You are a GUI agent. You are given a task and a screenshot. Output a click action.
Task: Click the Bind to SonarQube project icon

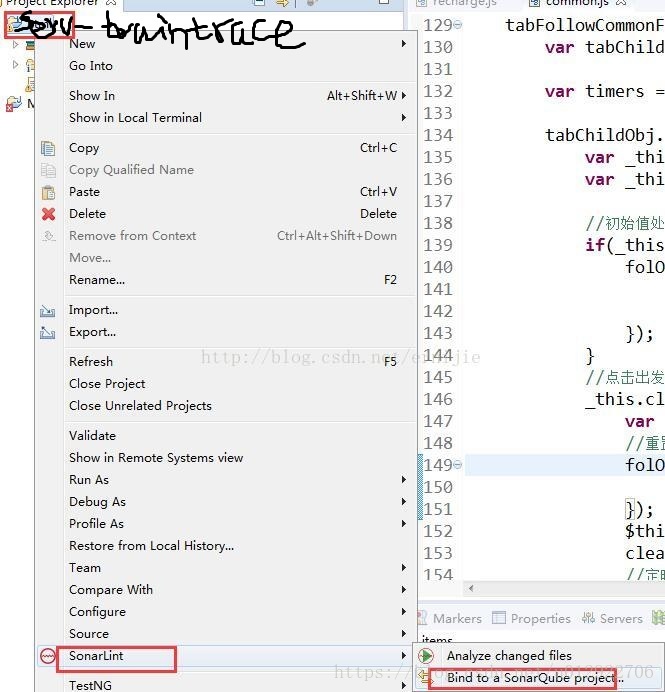pos(424,677)
